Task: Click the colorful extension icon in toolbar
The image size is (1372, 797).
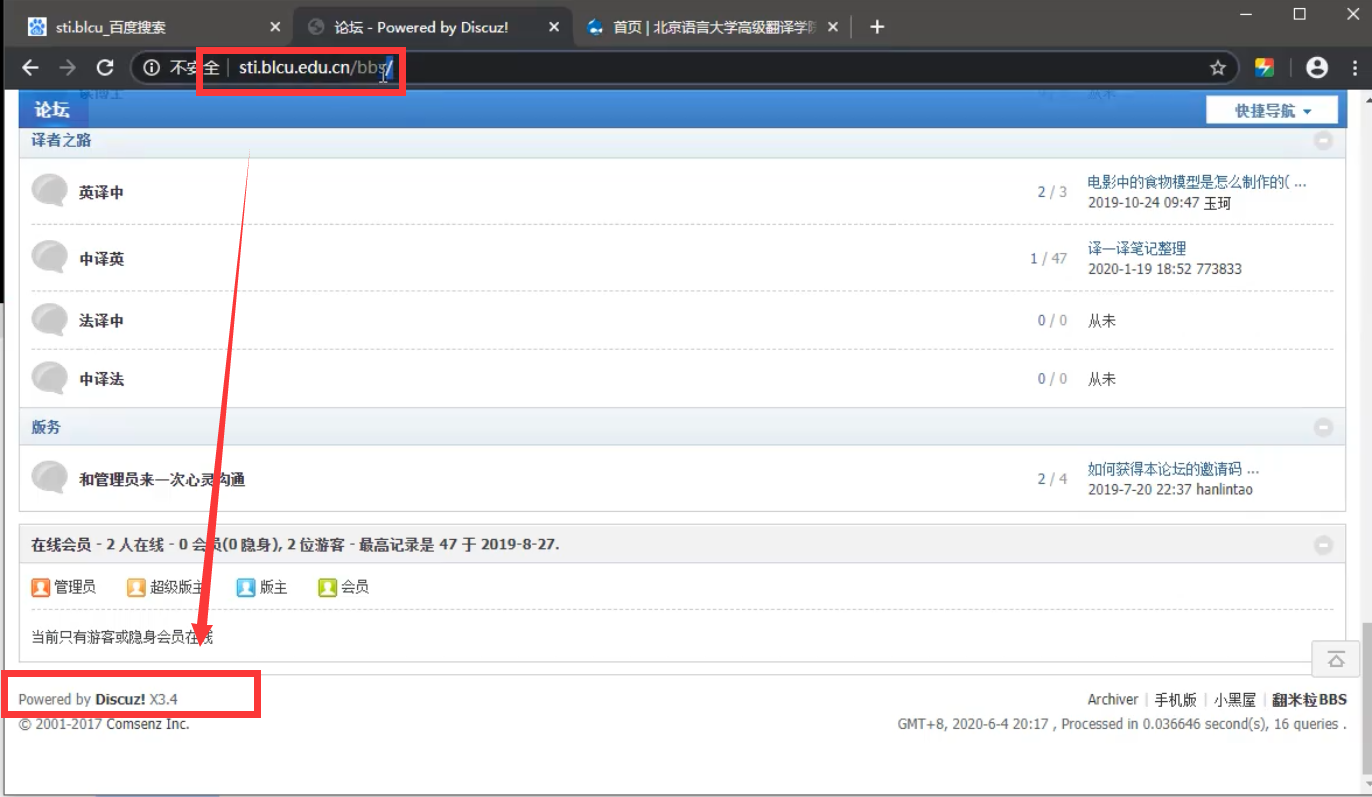Action: (x=1265, y=67)
